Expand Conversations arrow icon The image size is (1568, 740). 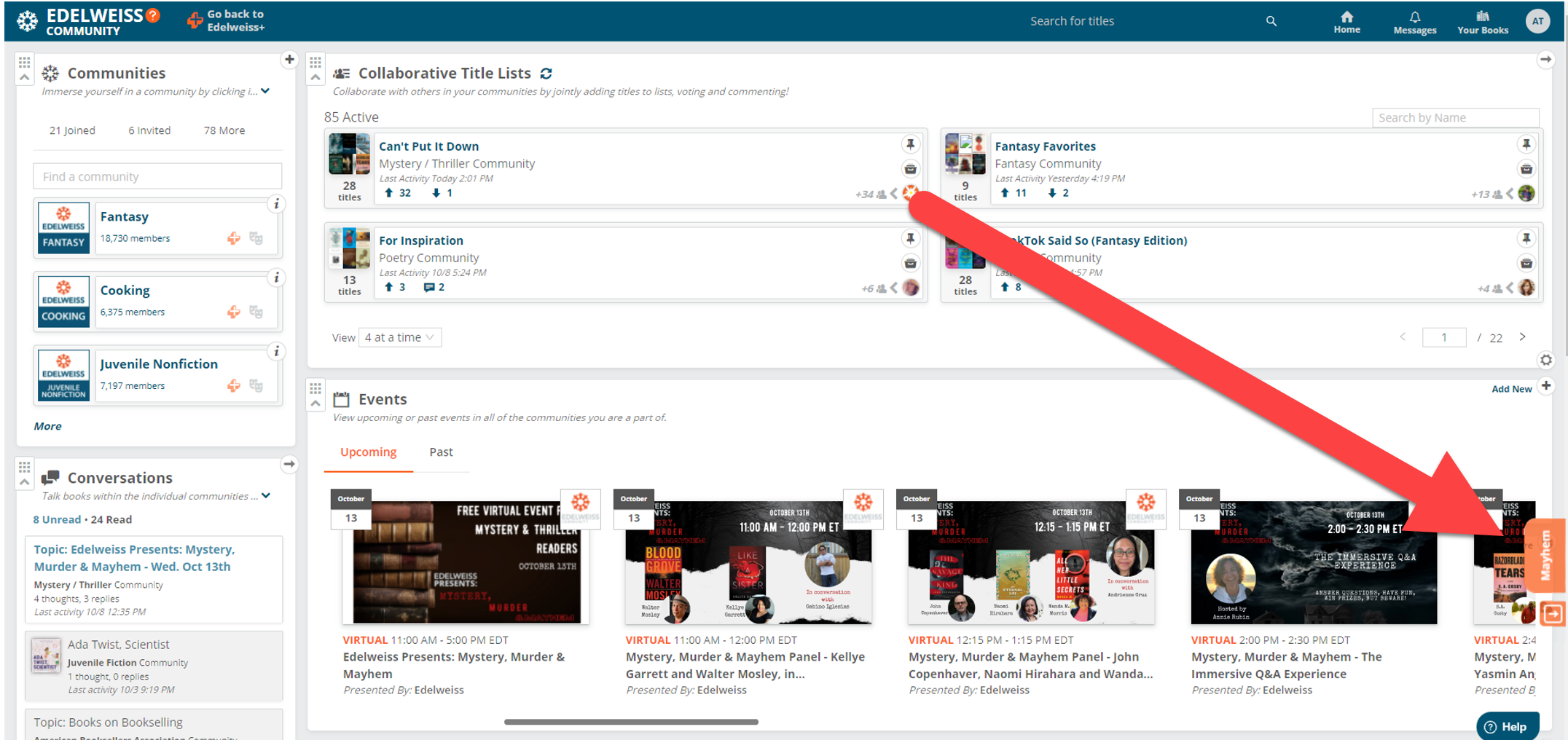pos(289,464)
